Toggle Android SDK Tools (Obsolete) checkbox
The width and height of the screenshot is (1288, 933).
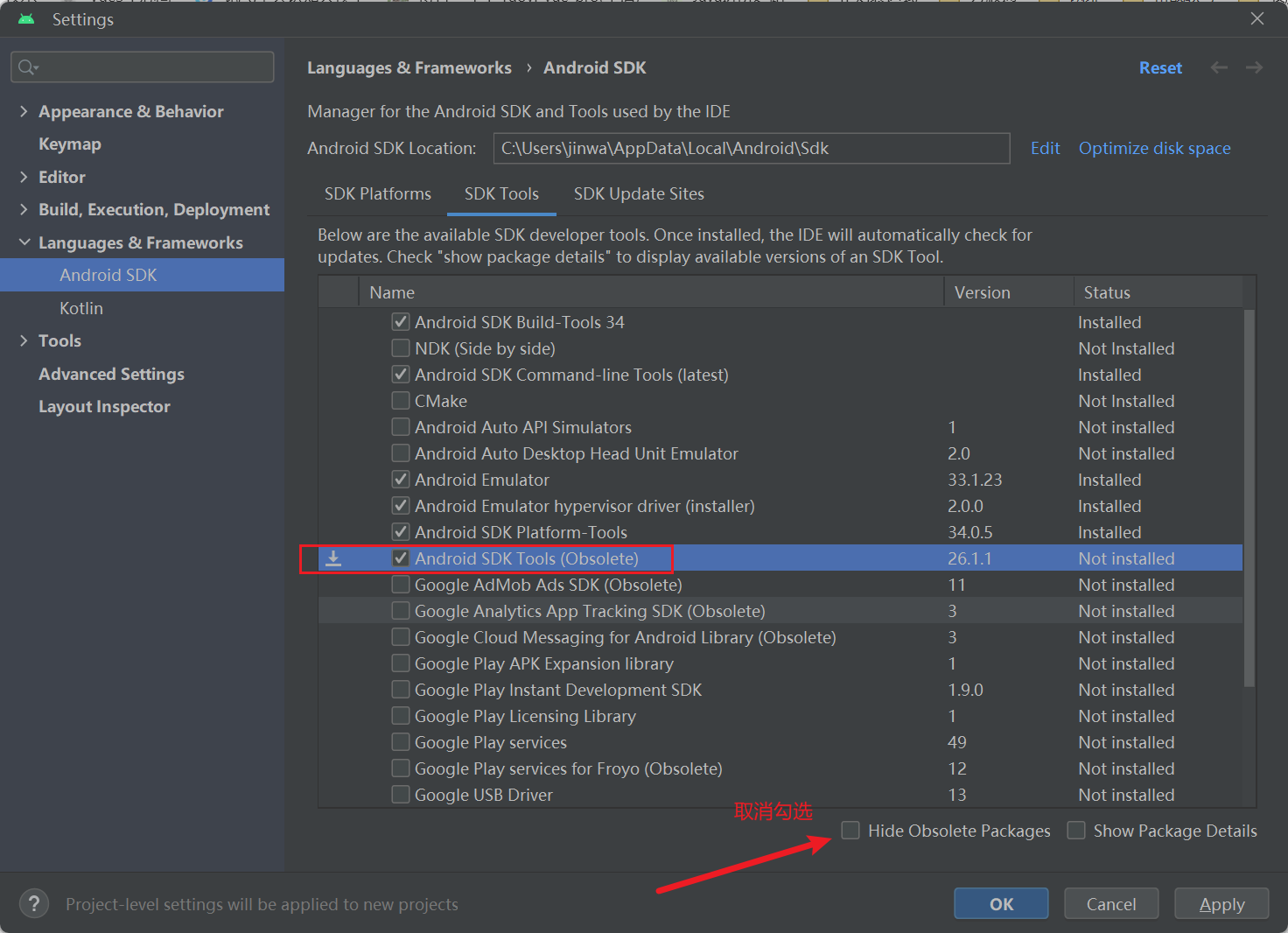[401, 558]
